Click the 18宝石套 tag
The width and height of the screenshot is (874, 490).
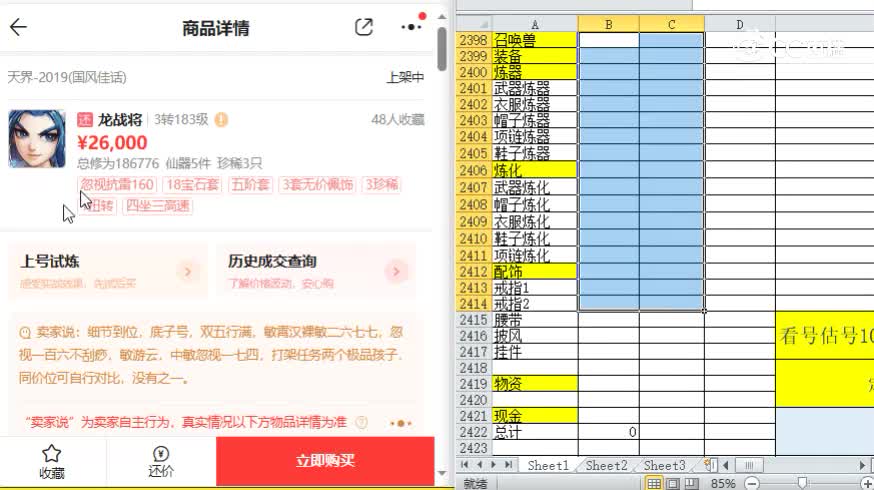point(192,185)
